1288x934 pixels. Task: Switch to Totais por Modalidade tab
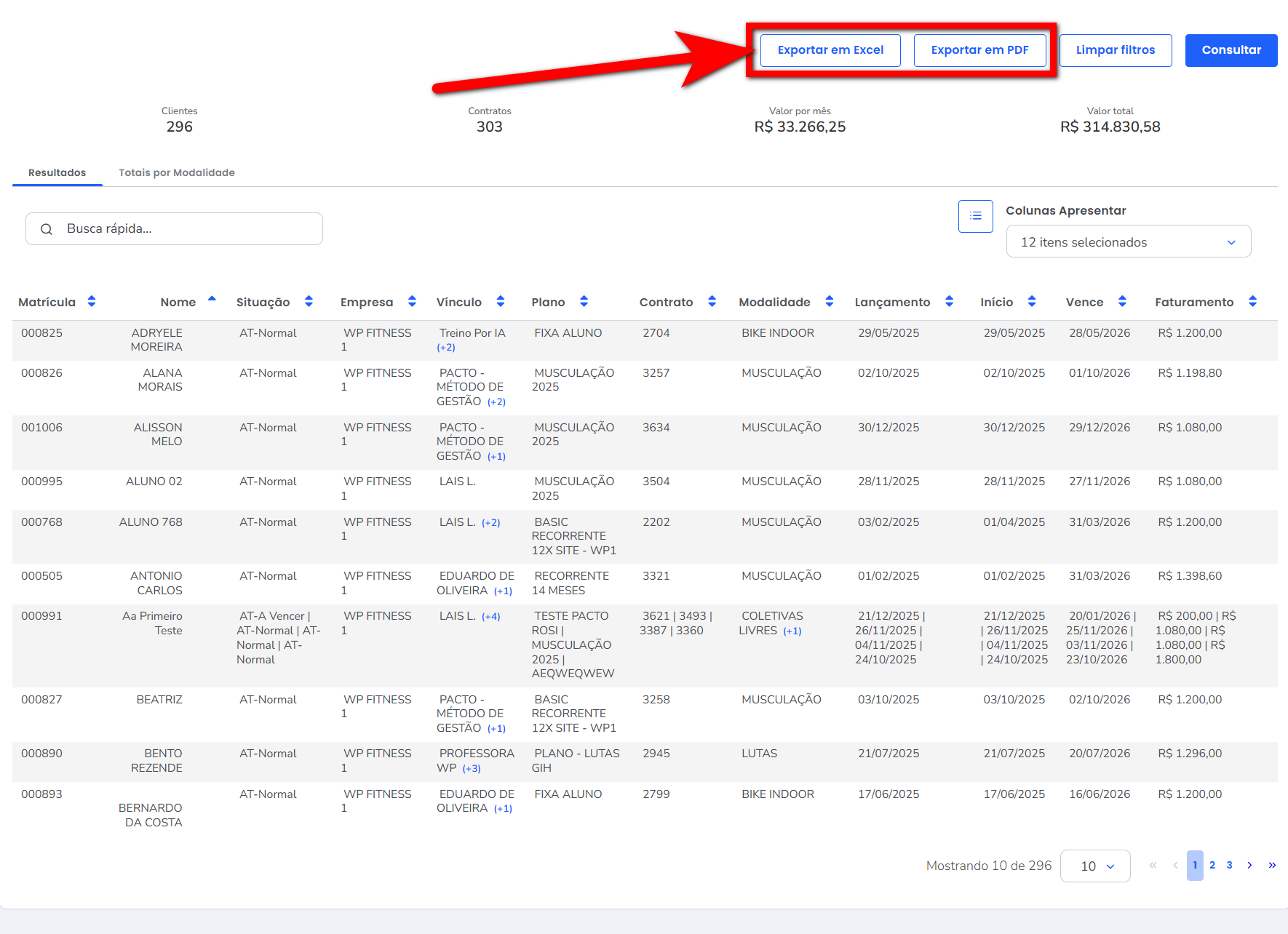click(177, 172)
